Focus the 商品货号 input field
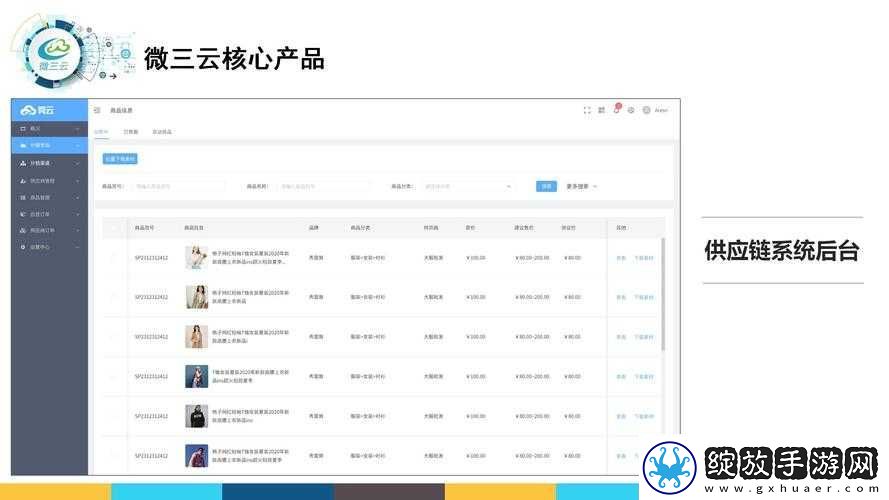889x500 pixels. tap(177, 186)
